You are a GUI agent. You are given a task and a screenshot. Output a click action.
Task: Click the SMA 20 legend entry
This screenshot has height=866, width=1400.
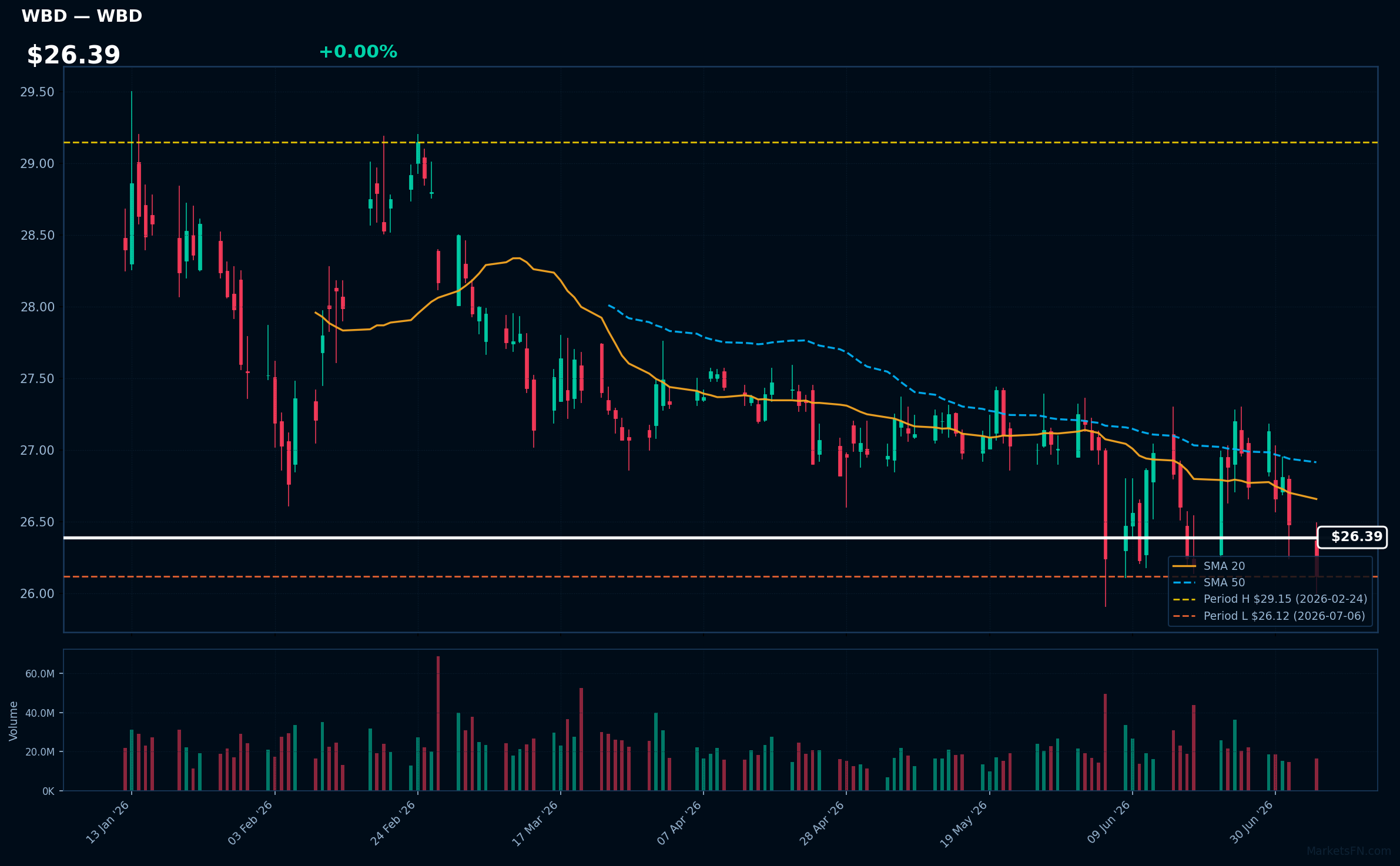pos(1224,566)
